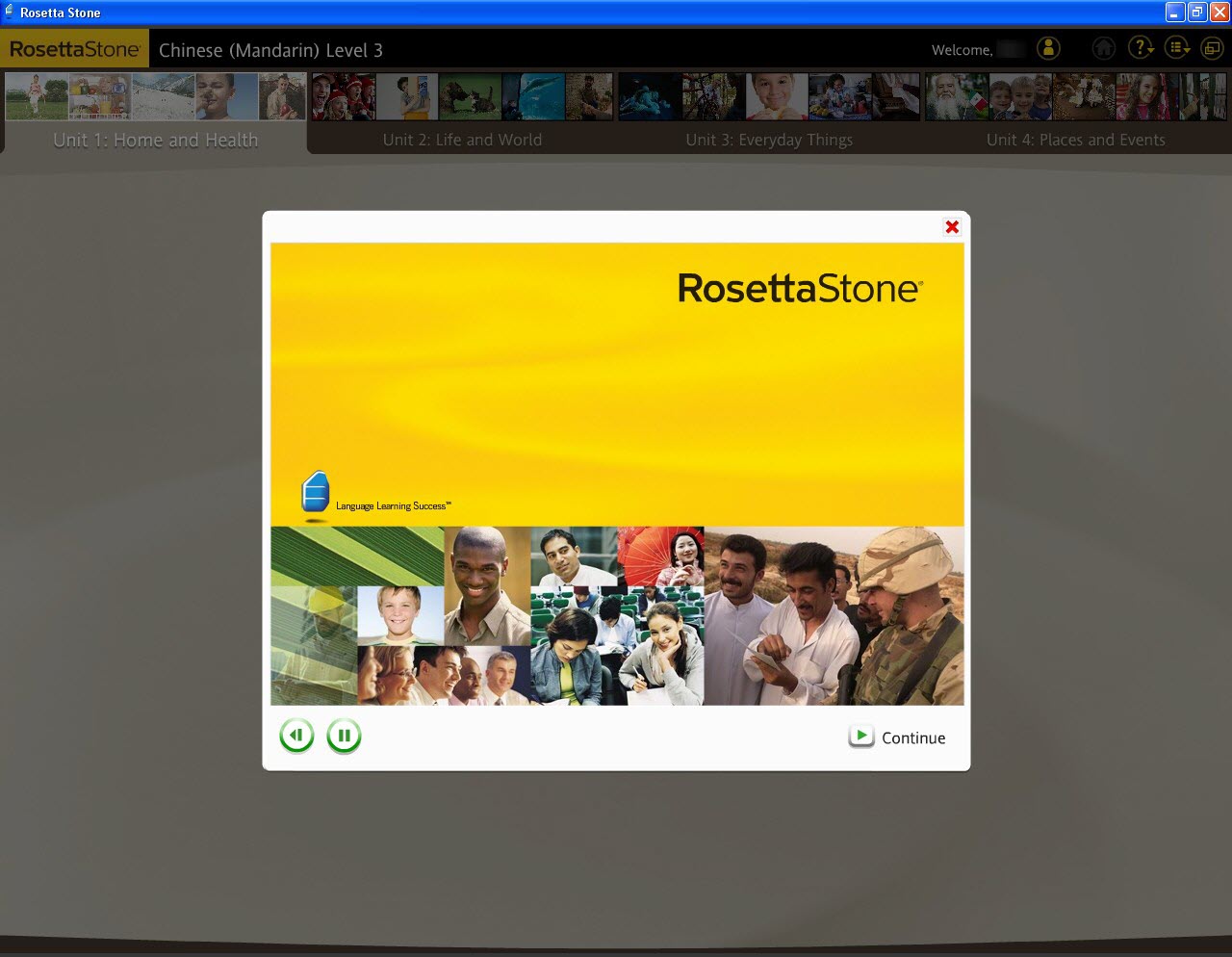
Task: Click the Unit 4 photo strip thumbnail
Action: (x=1076, y=96)
